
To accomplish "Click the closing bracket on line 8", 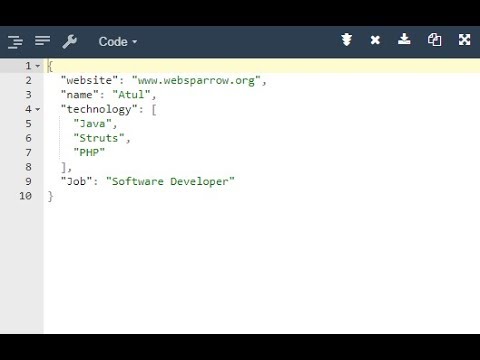I will coord(64,167).
